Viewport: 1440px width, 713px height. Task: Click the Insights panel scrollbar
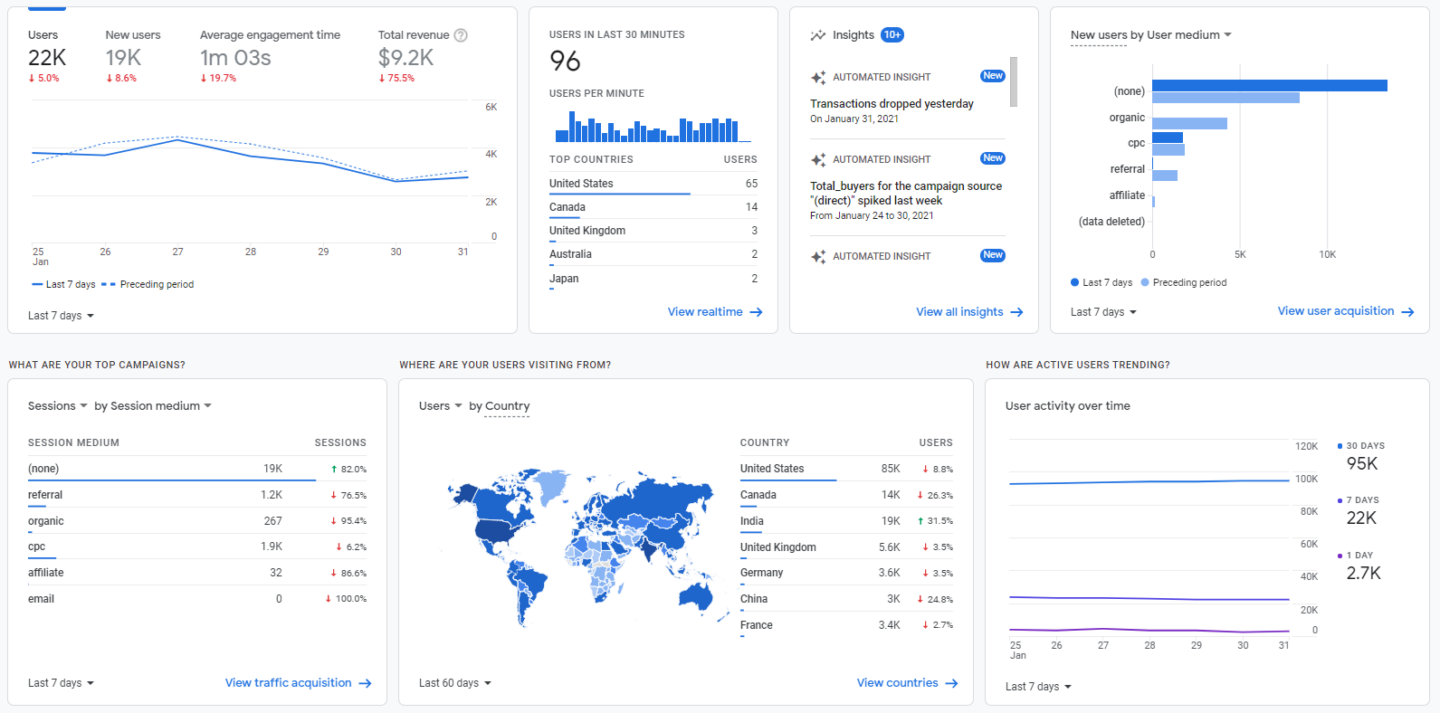(x=1013, y=82)
